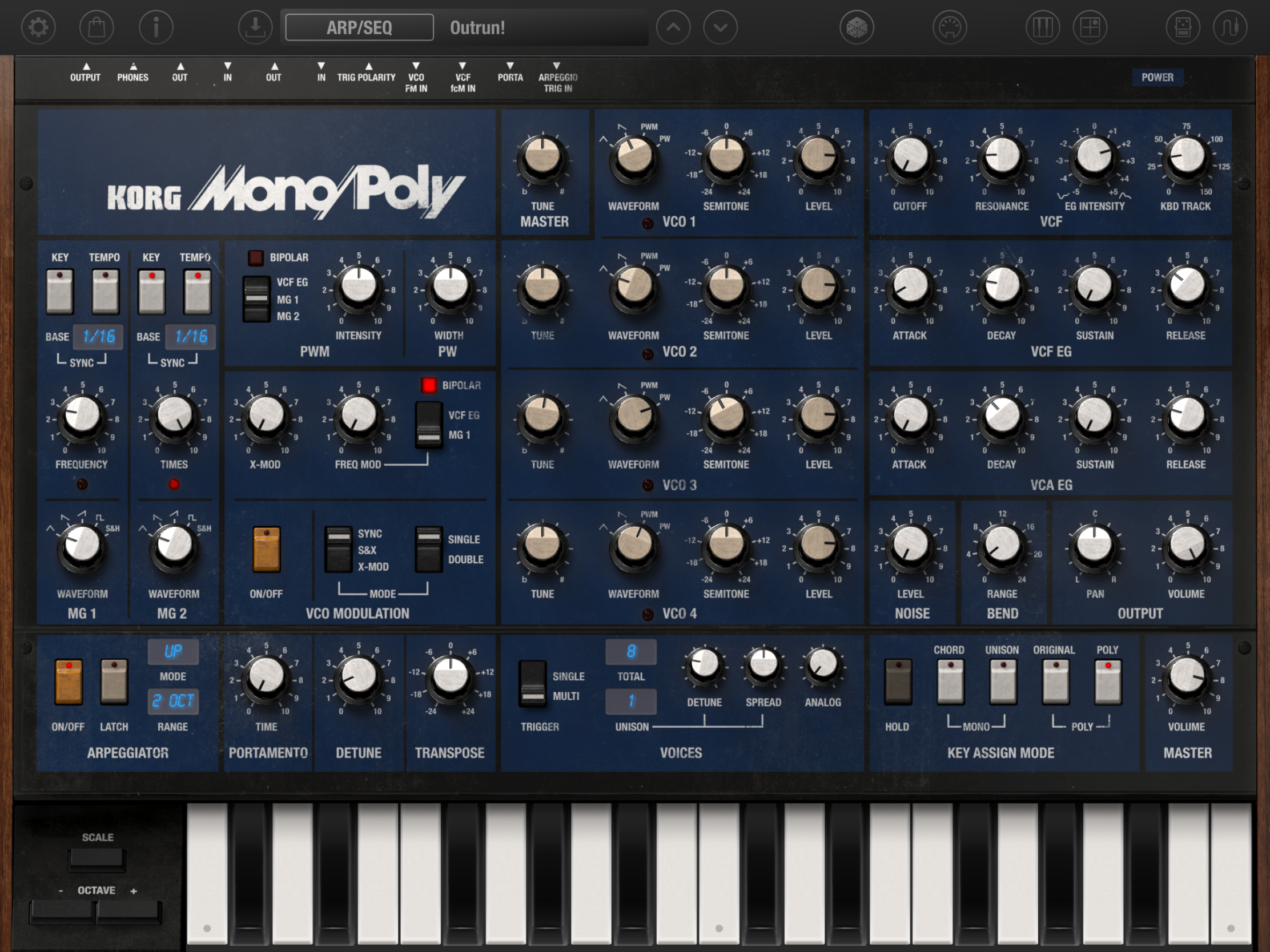Toggle the PWM BIPOLAR button

pos(255,257)
